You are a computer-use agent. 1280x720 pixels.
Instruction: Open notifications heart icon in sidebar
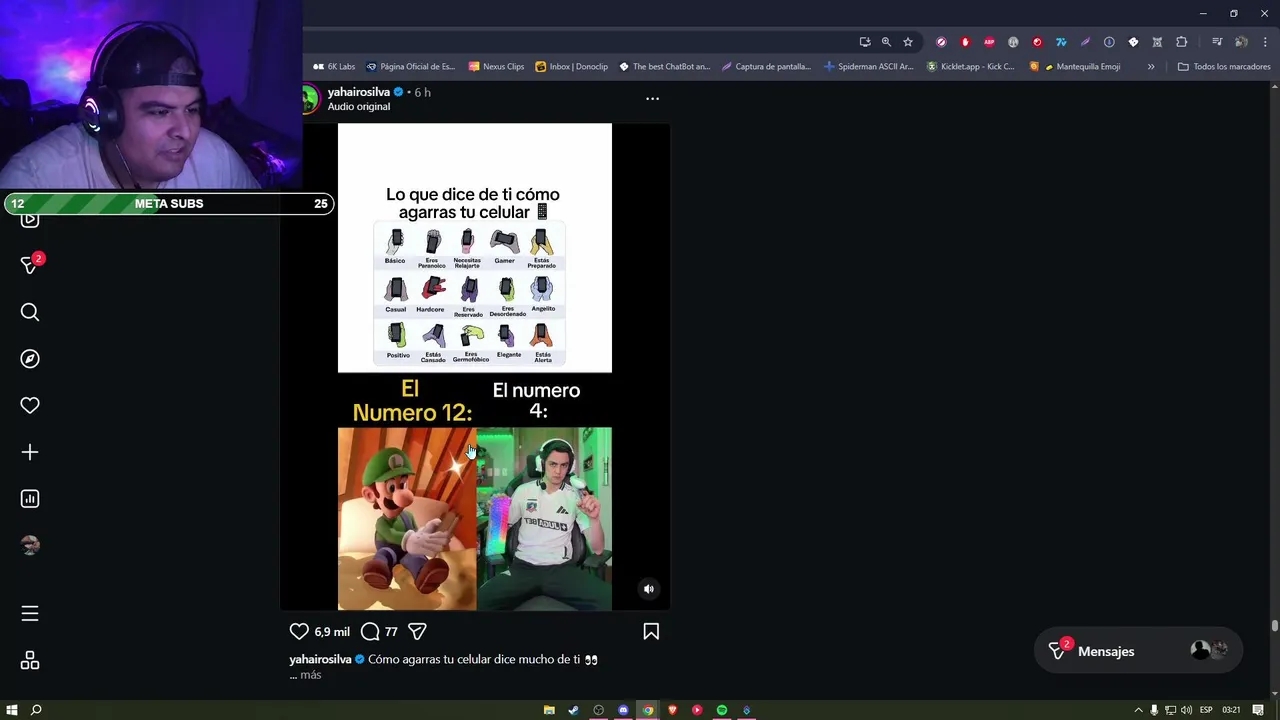(30, 405)
